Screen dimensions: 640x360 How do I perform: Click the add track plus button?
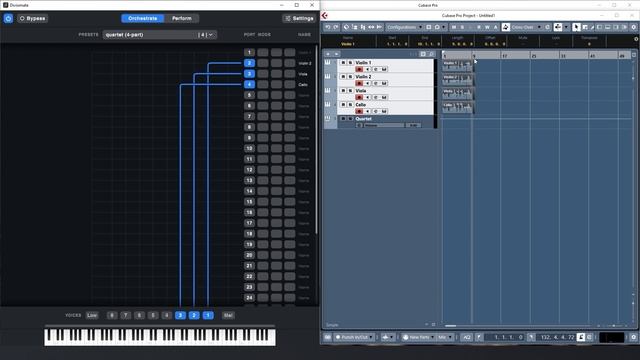[x=328, y=54]
